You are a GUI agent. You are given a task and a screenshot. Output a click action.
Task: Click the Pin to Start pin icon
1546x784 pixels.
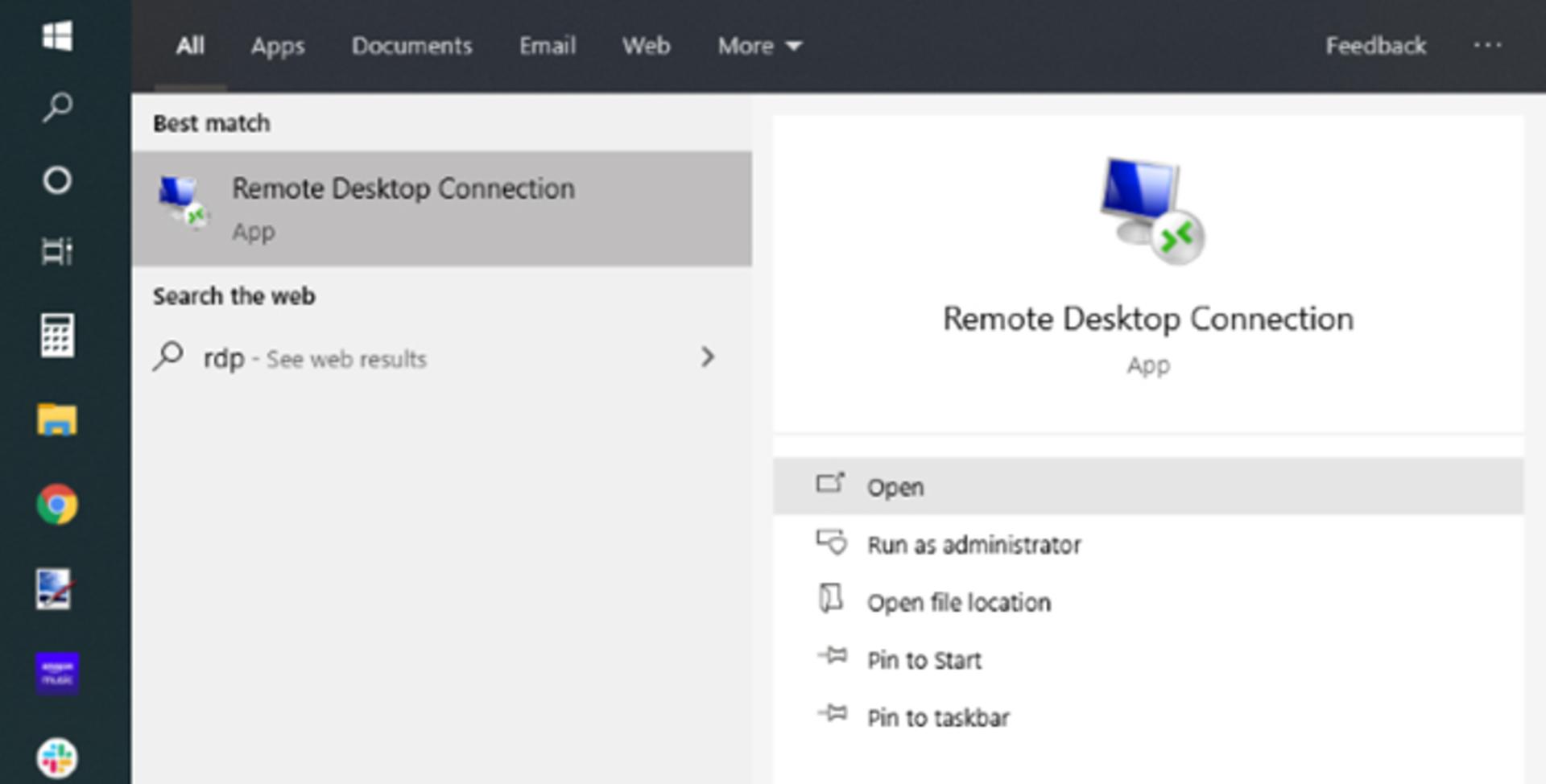[833, 656]
